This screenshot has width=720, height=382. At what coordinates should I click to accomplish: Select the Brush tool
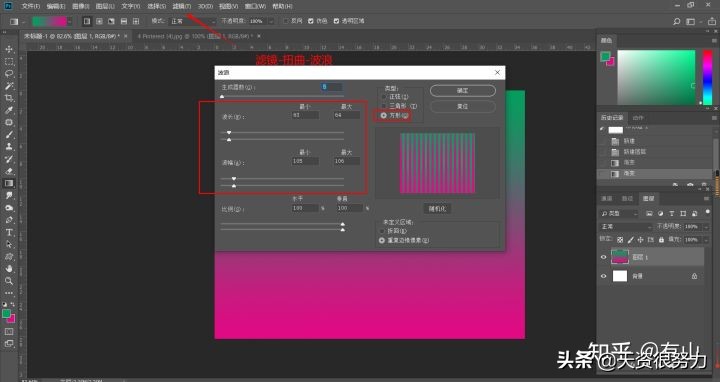(x=9, y=135)
